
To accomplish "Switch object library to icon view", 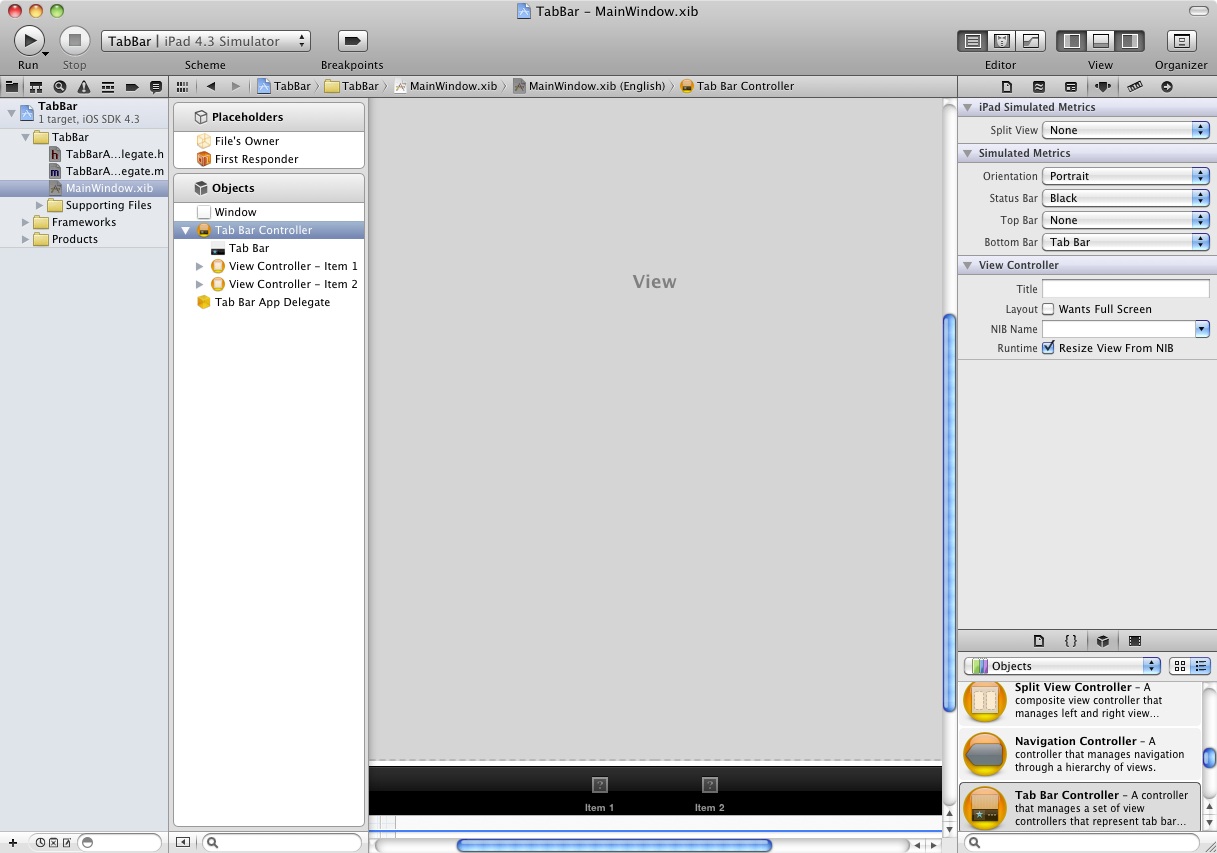I will pyautogui.click(x=1180, y=666).
